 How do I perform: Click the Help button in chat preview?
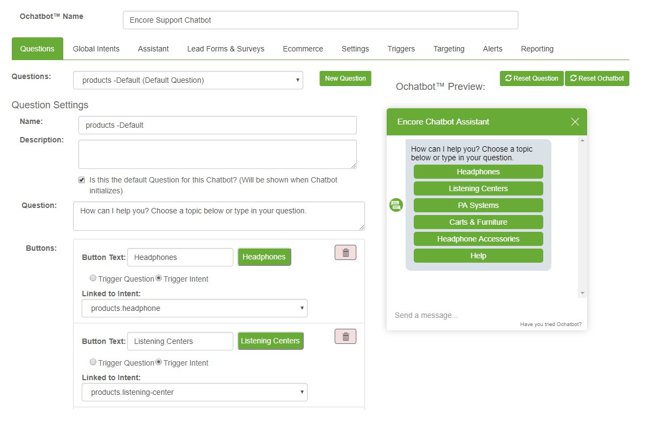[x=478, y=256]
